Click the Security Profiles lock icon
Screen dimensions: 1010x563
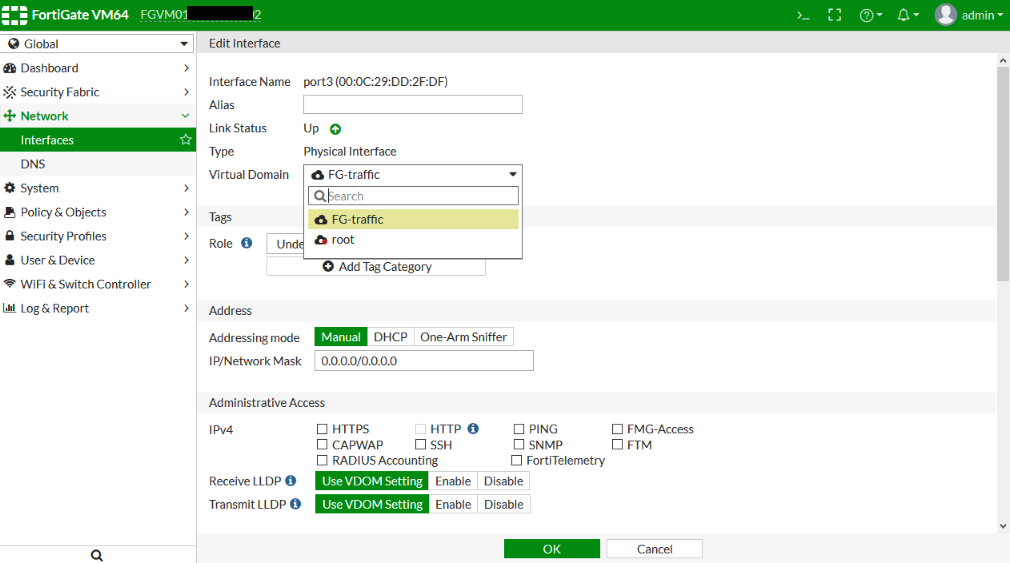(10, 236)
